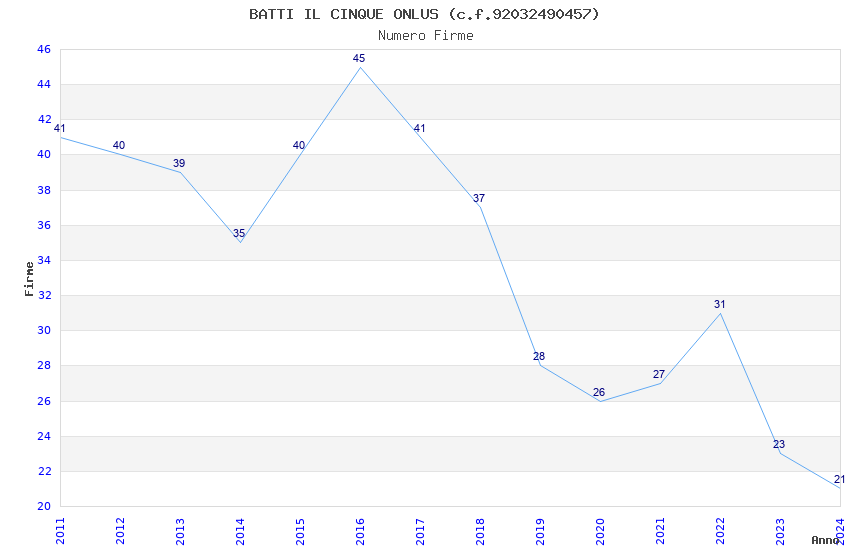
Task: Click the 'Firme' y-axis title
Action: click(29, 279)
